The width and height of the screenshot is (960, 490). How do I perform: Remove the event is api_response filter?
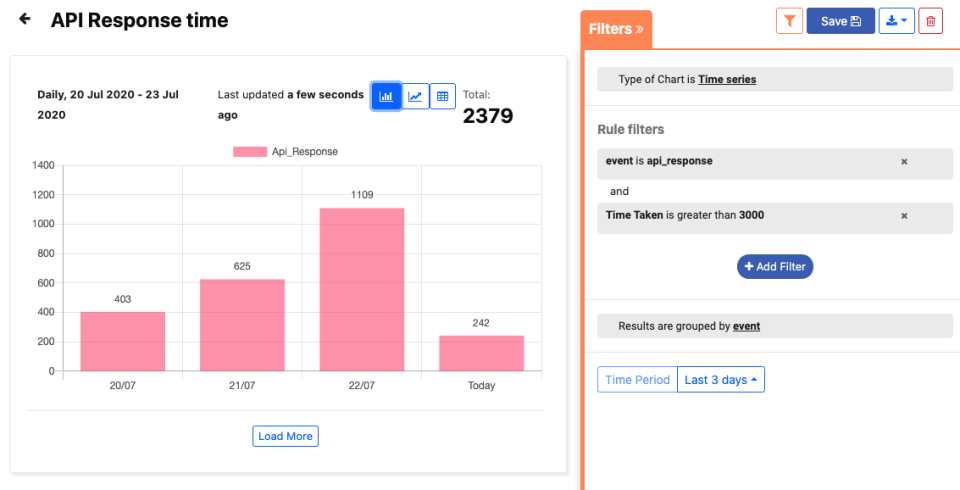(x=904, y=161)
